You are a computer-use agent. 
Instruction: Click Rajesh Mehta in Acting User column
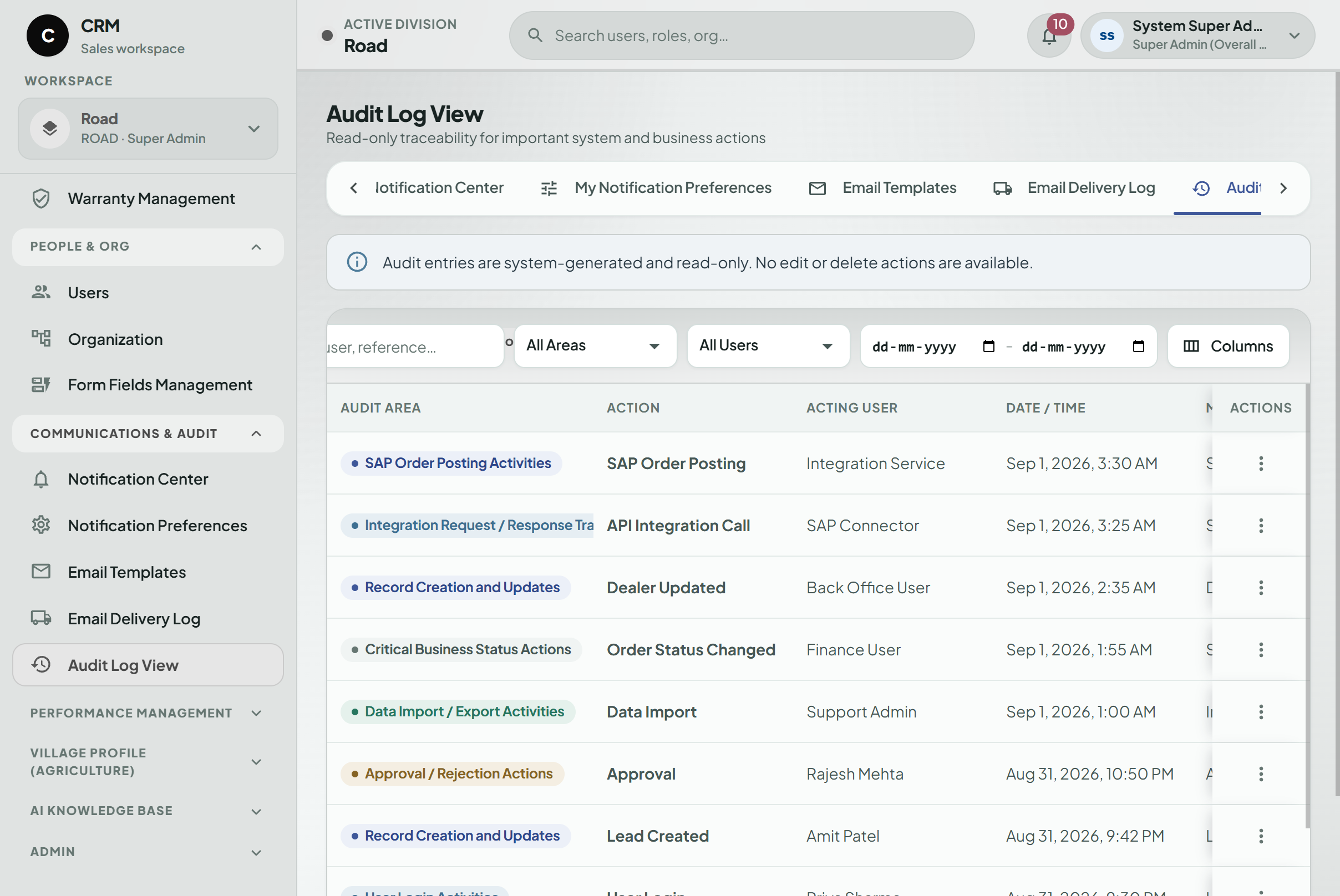click(x=855, y=773)
